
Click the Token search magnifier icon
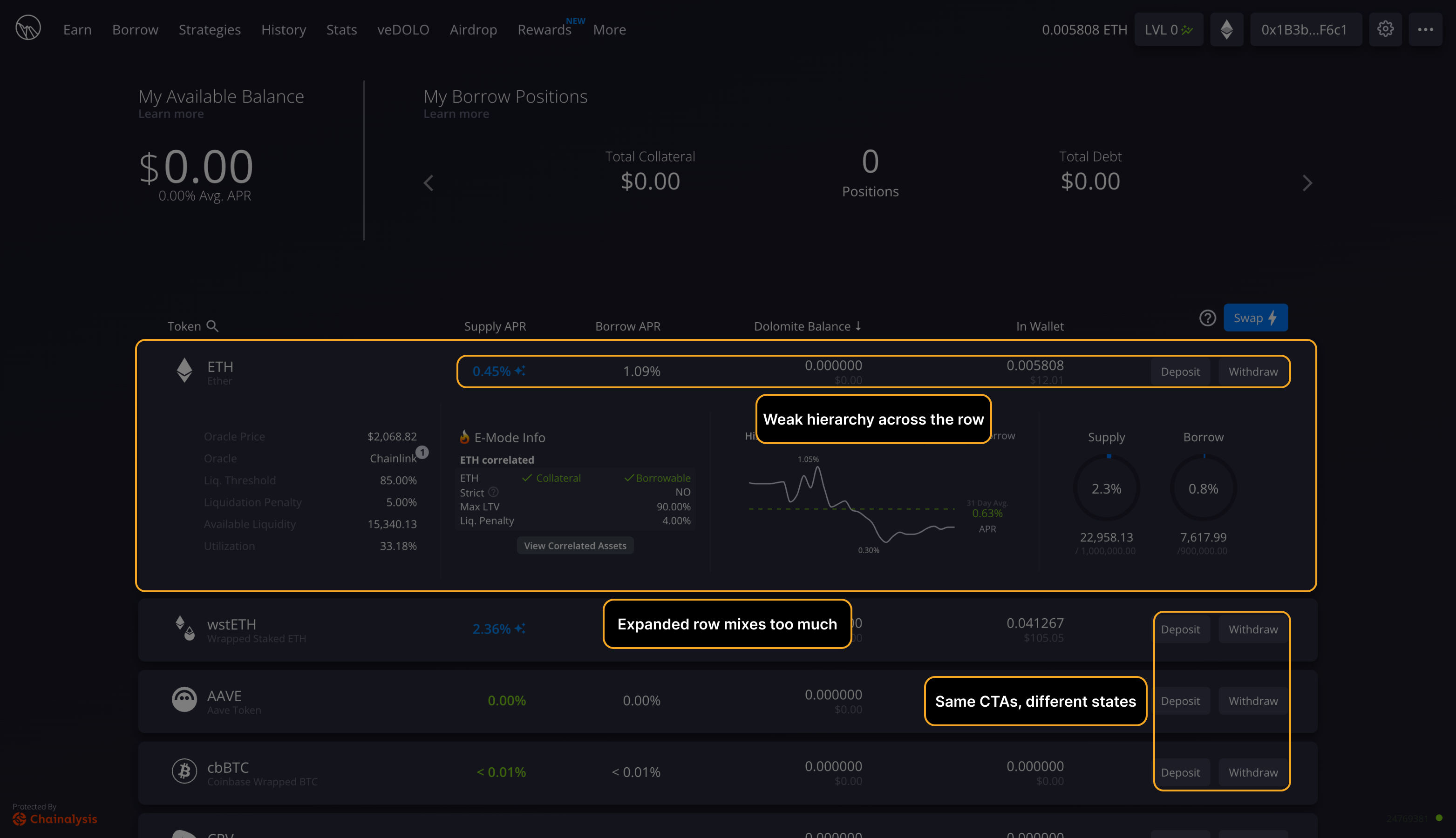[212, 326]
